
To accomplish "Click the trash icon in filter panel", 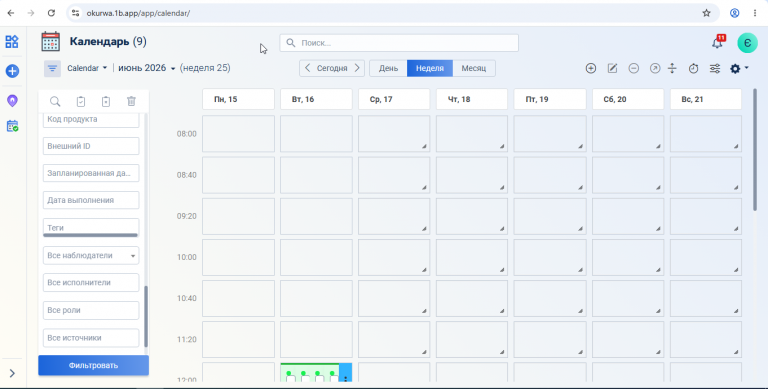I will click(x=131, y=101).
